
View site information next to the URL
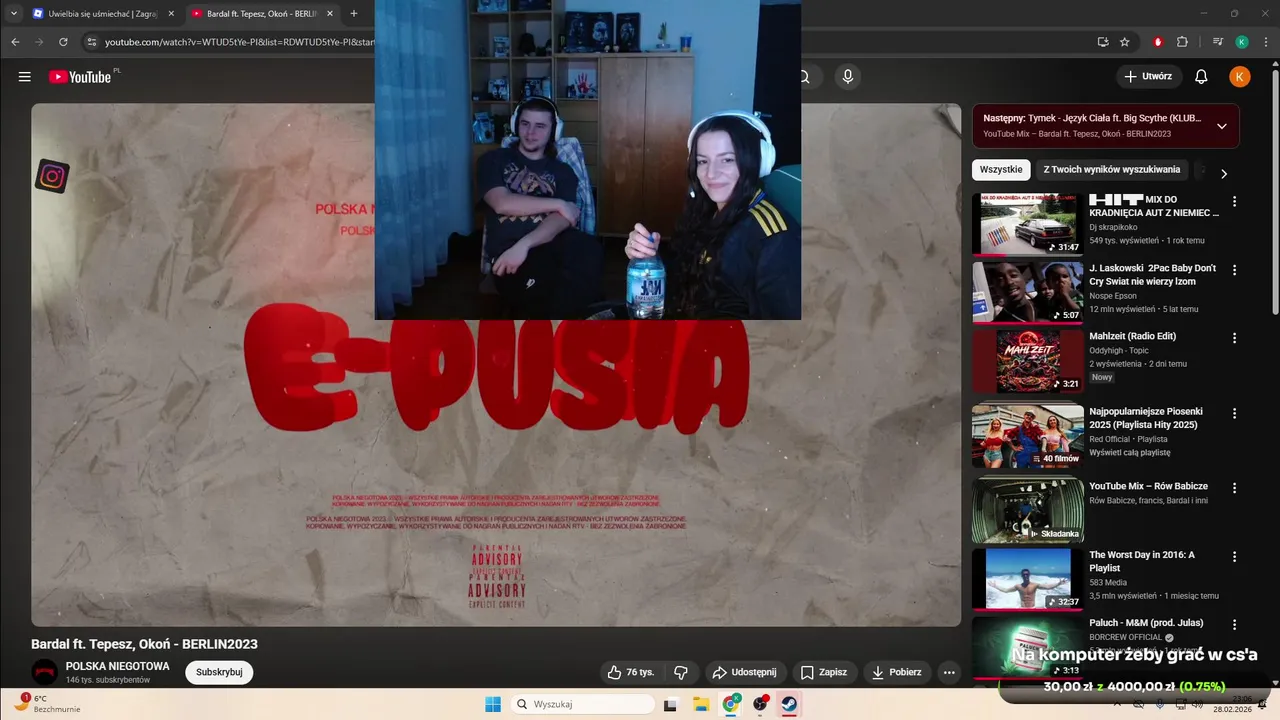click(91, 42)
